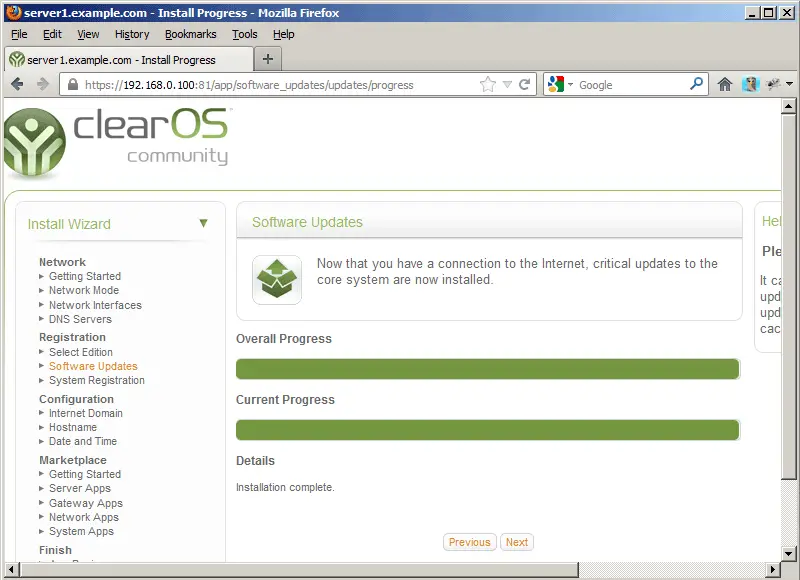Viewport: 800px width, 580px height.
Task: Open the search engine selector dropdown
Action: coord(570,84)
